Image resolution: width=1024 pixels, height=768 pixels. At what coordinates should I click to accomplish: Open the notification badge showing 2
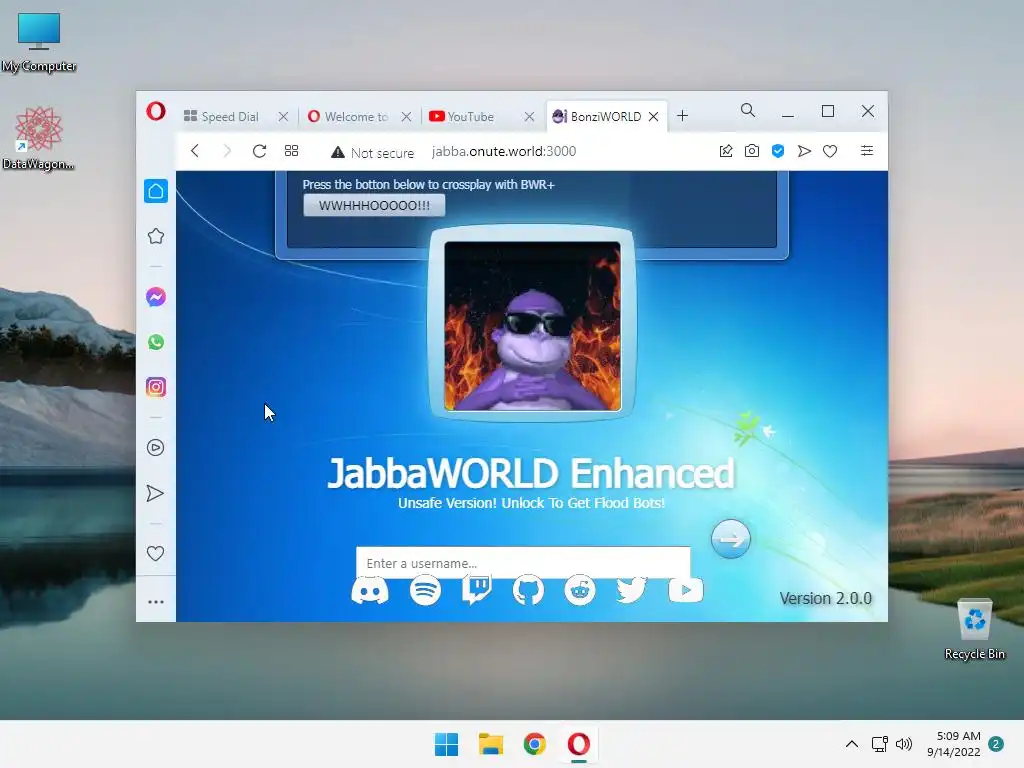click(x=996, y=744)
